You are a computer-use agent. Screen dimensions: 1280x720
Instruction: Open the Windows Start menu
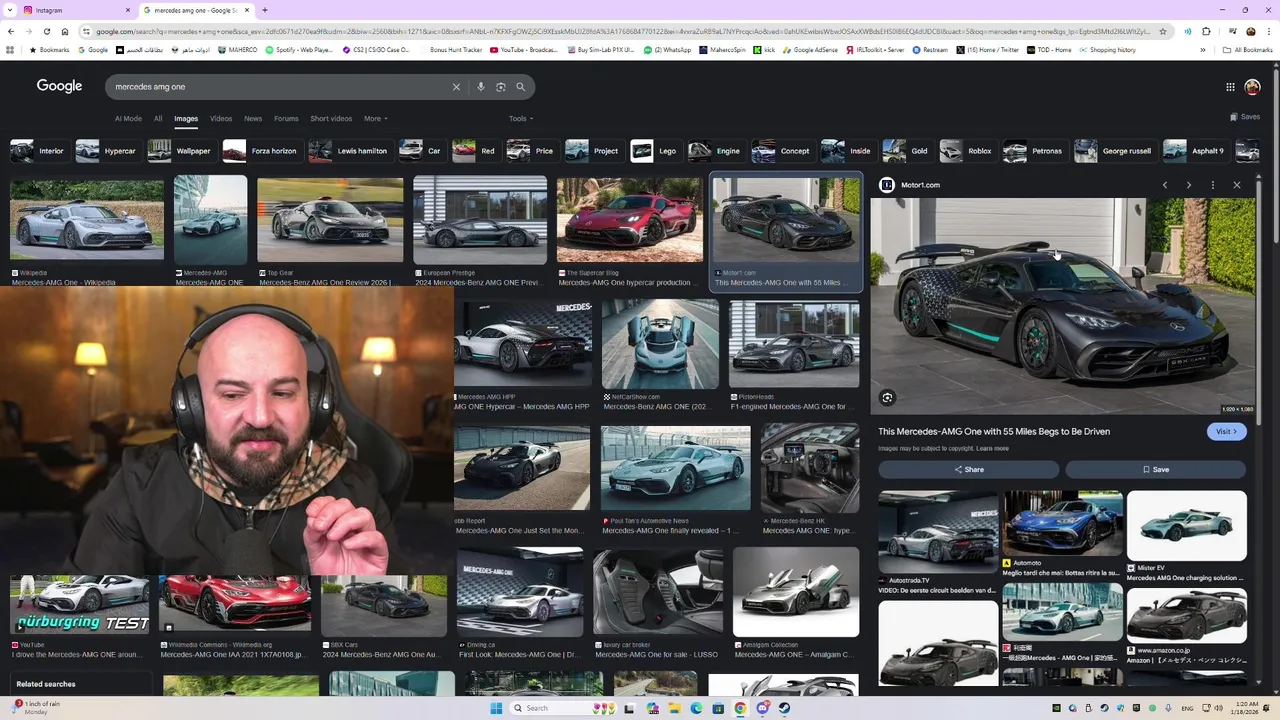tap(496, 708)
